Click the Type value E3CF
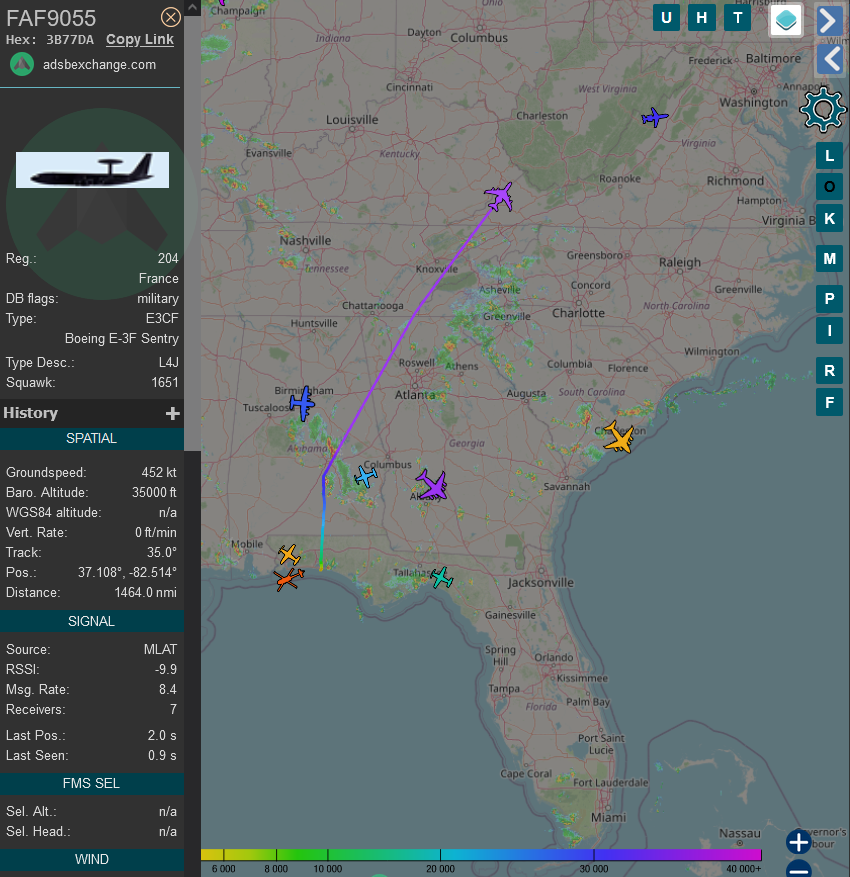Viewport: 850px width, 877px height. [x=162, y=319]
